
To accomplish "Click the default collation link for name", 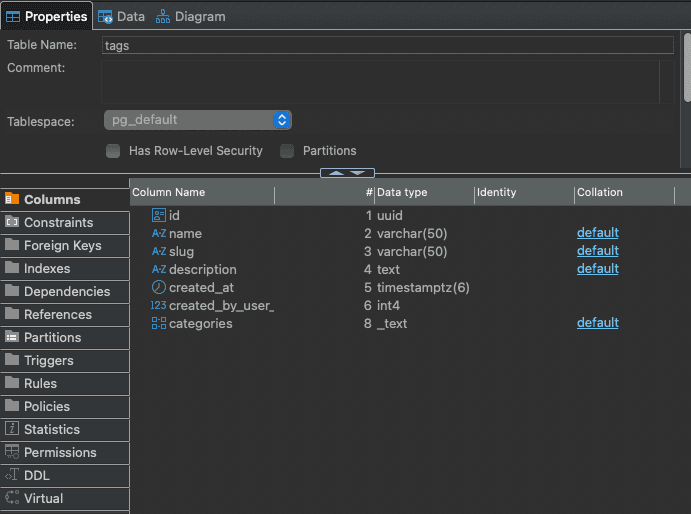I will (x=597, y=233).
